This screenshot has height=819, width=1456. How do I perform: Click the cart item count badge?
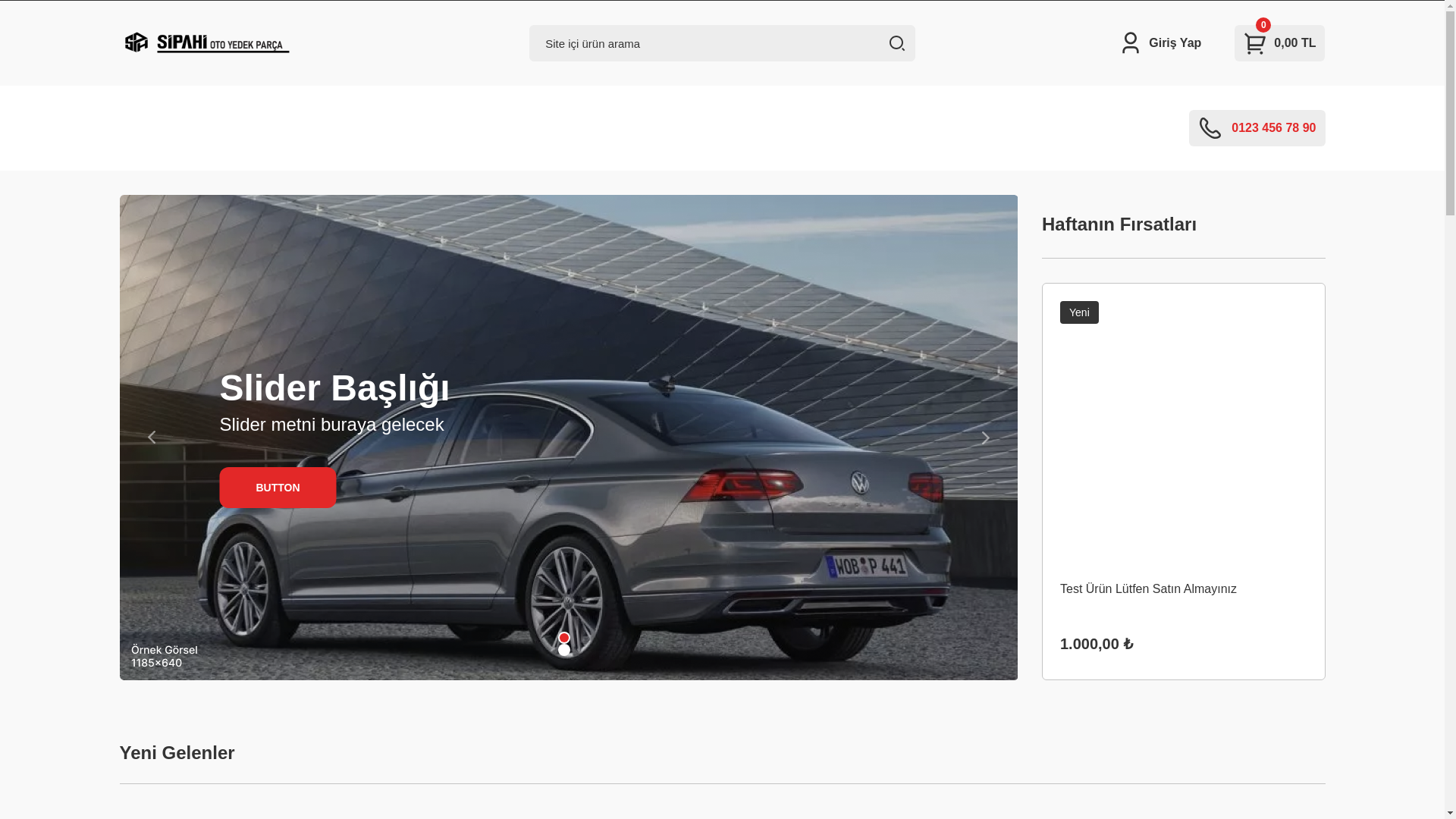coord(1263,25)
